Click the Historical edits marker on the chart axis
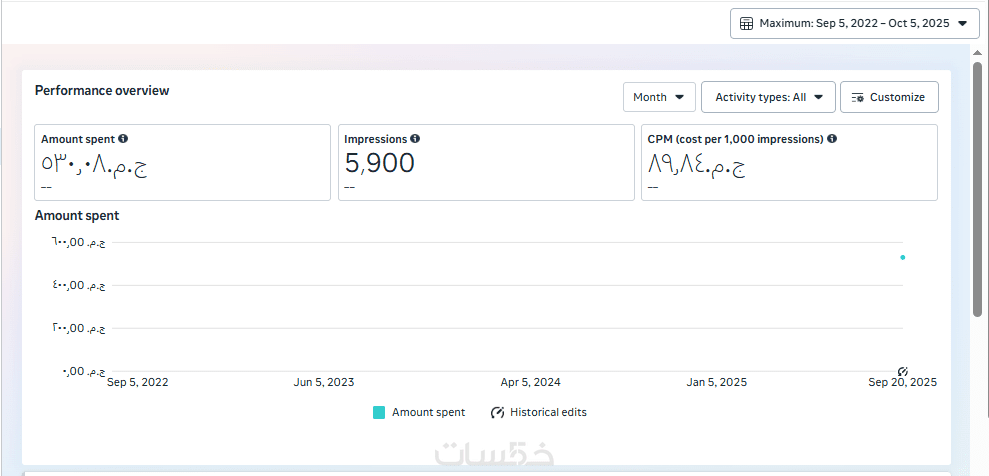Image resolution: width=989 pixels, height=476 pixels. [903, 371]
